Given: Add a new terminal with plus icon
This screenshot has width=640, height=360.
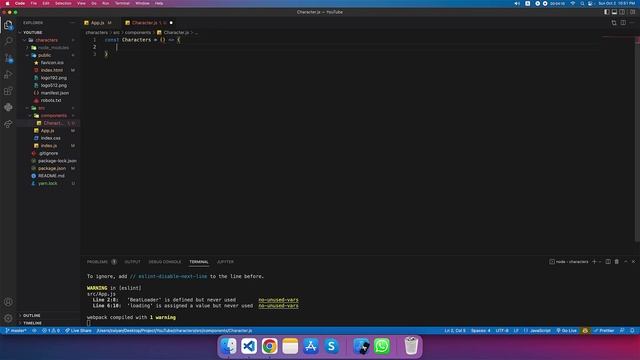Looking at the screenshot, I should [594, 262].
